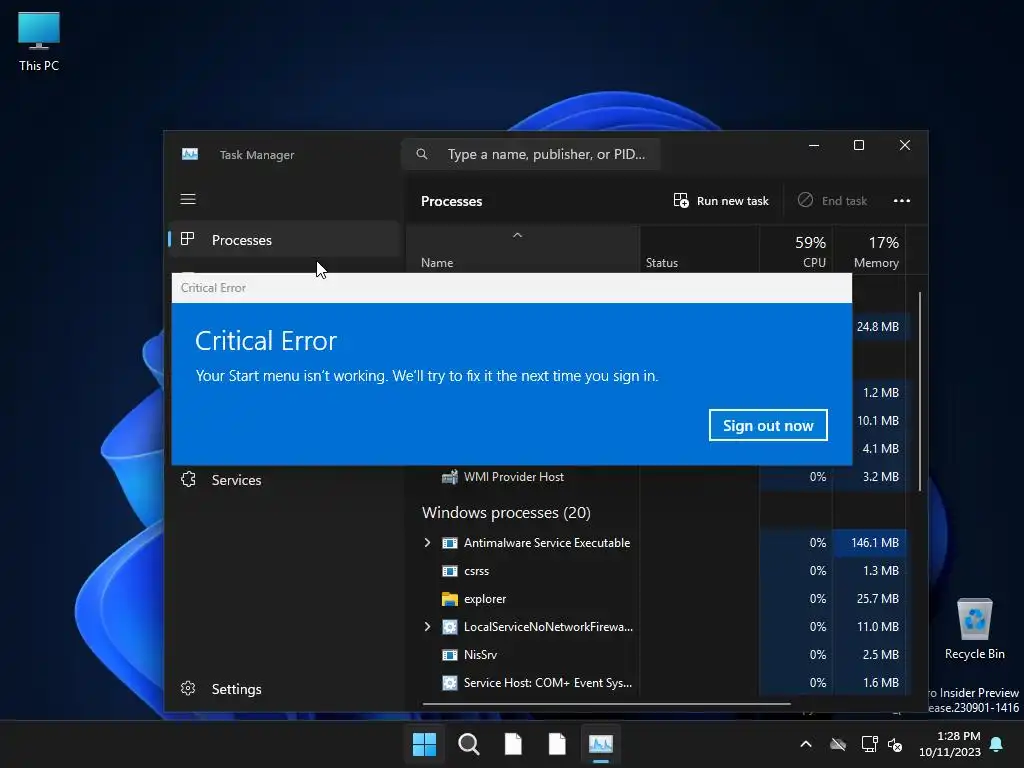Click the 24.8 MB memory value

tap(877, 327)
